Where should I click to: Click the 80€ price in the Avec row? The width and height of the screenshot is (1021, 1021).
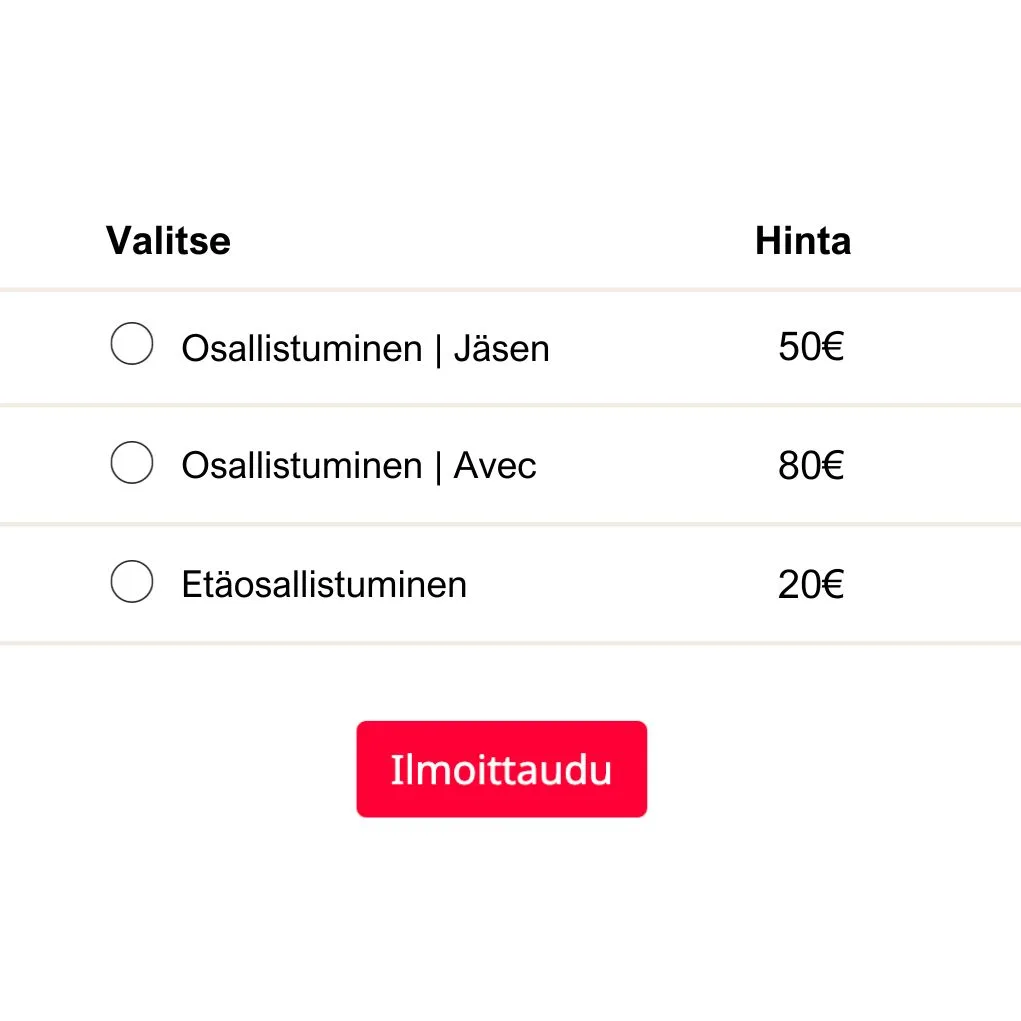click(x=811, y=466)
